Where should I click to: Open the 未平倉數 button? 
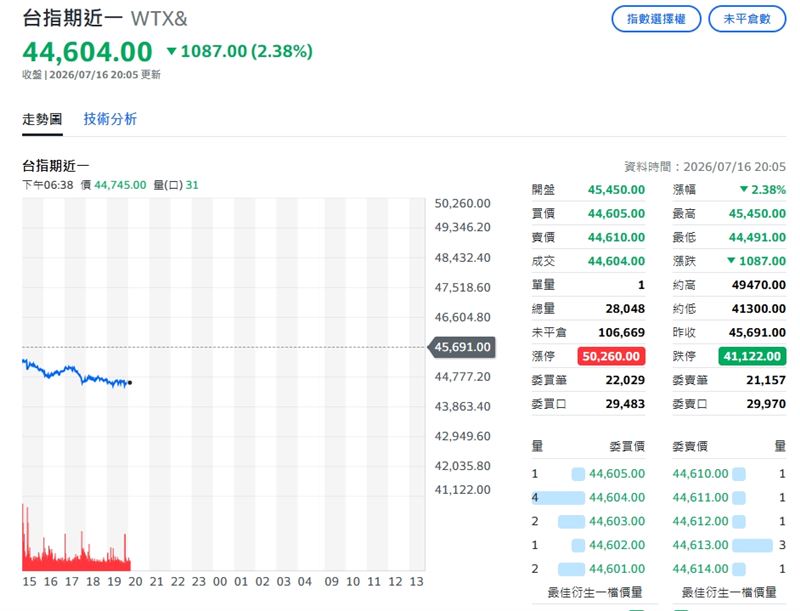[747, 19]
